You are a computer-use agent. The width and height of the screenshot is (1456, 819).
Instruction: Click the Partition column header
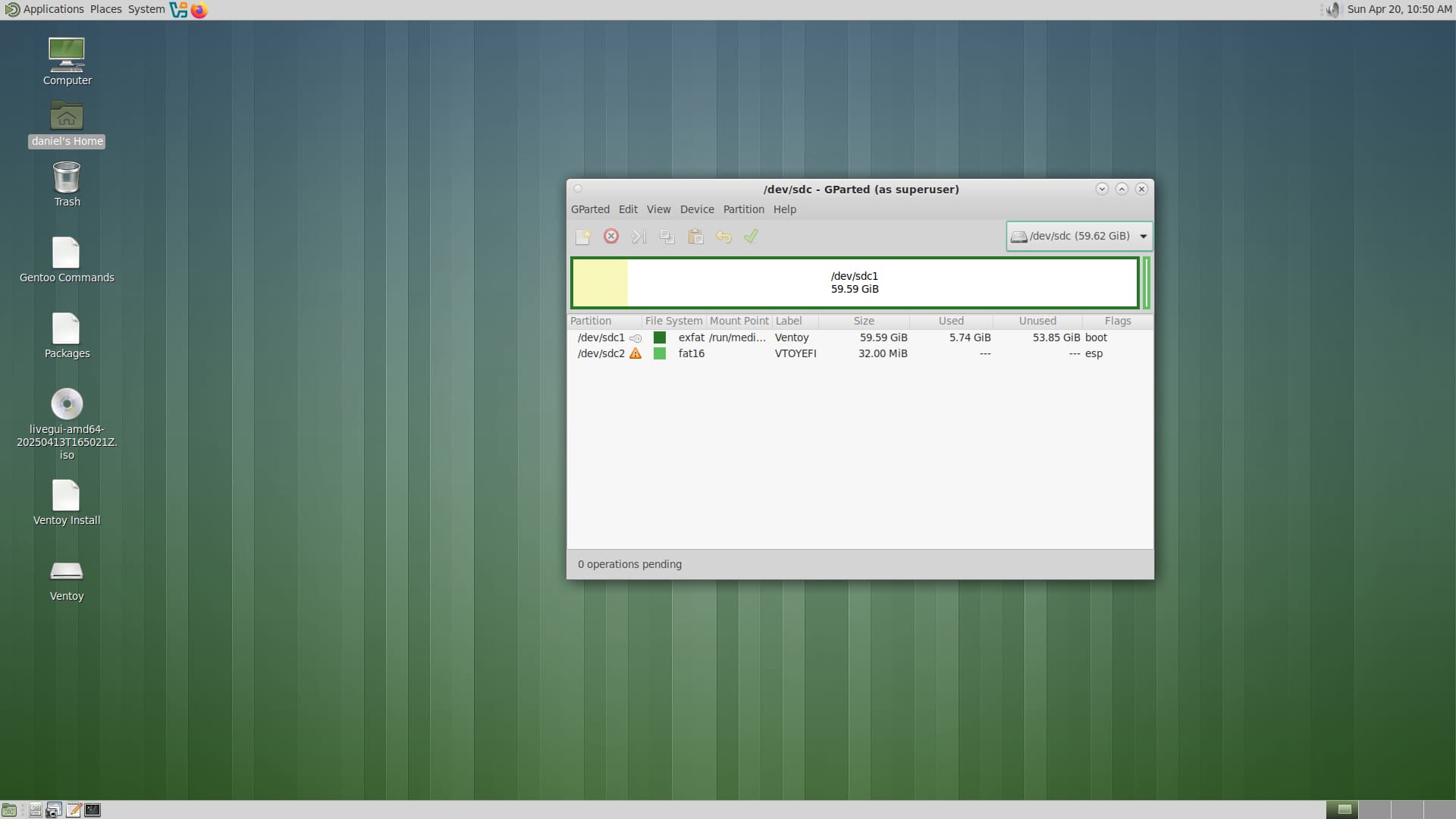point(604,321)
